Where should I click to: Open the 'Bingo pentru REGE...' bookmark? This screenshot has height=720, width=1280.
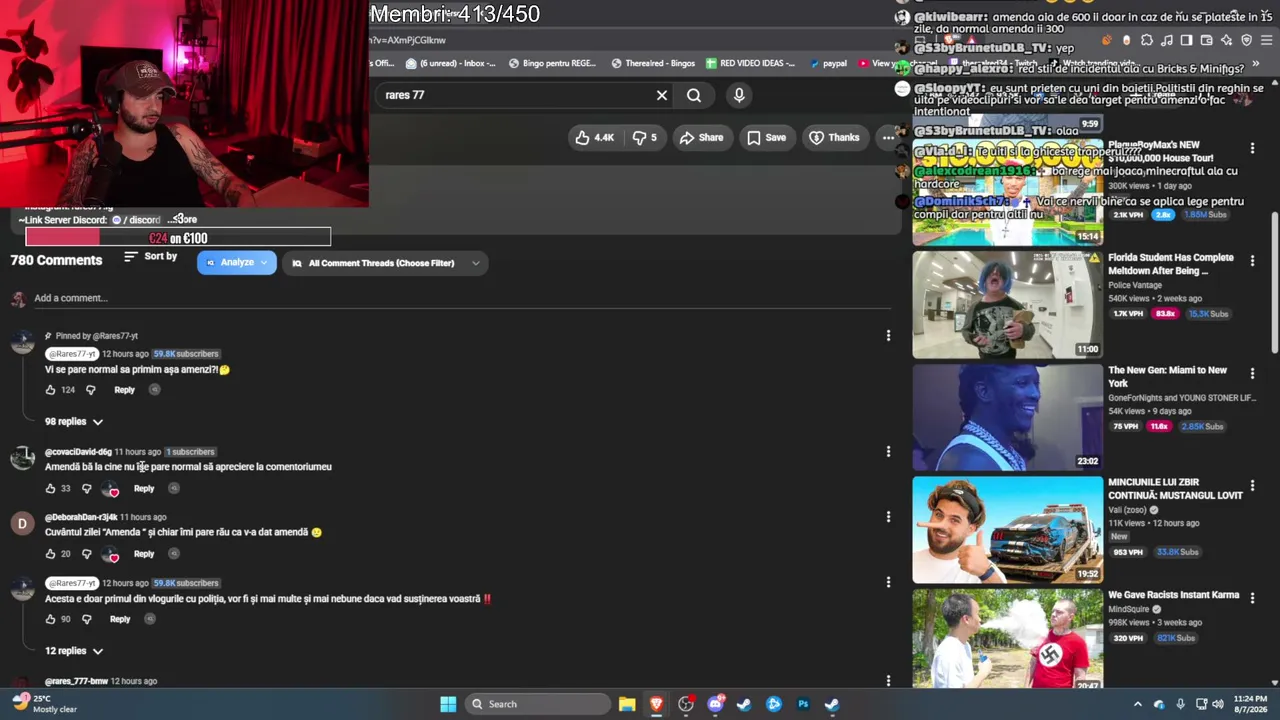coord(552,64)
